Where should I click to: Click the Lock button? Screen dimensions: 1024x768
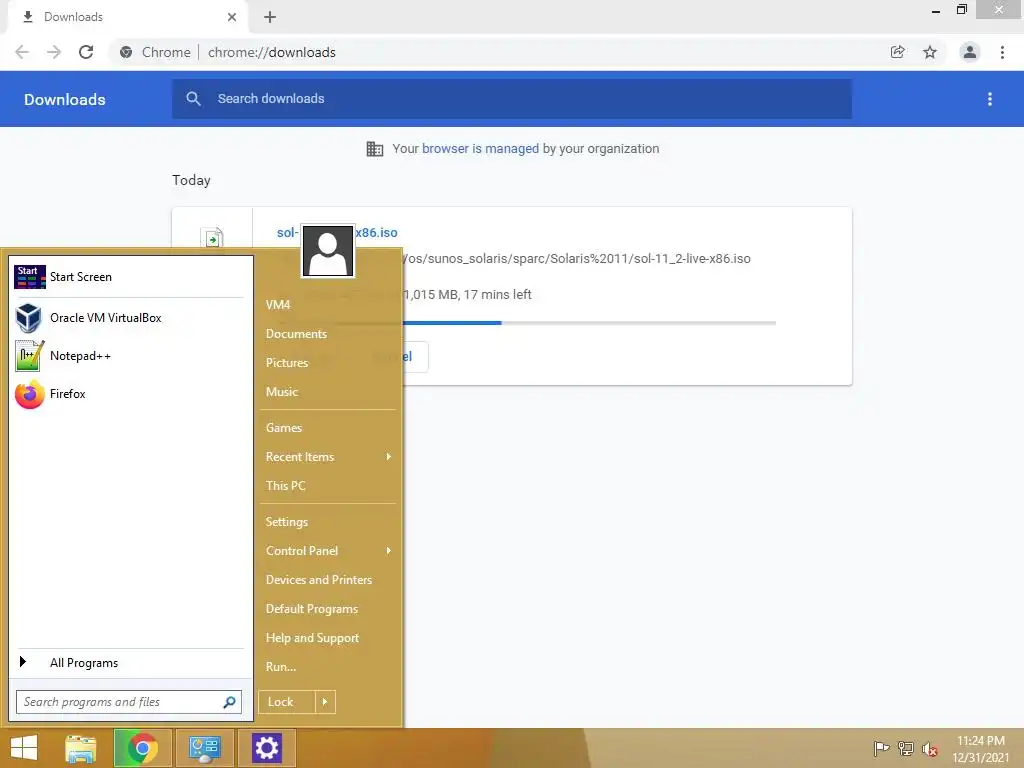coord(287,702)
